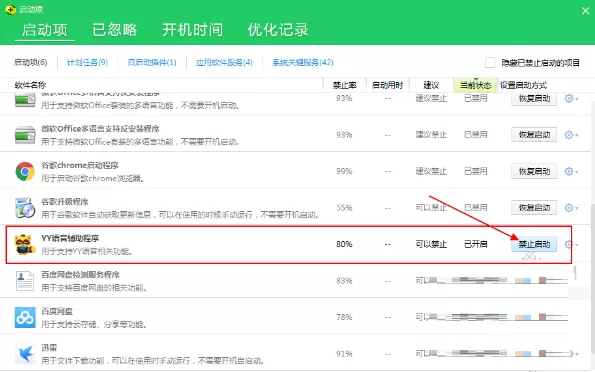595x372 pixels.
Task: Click the 软件名称 column header
Action: coord(30,85)
